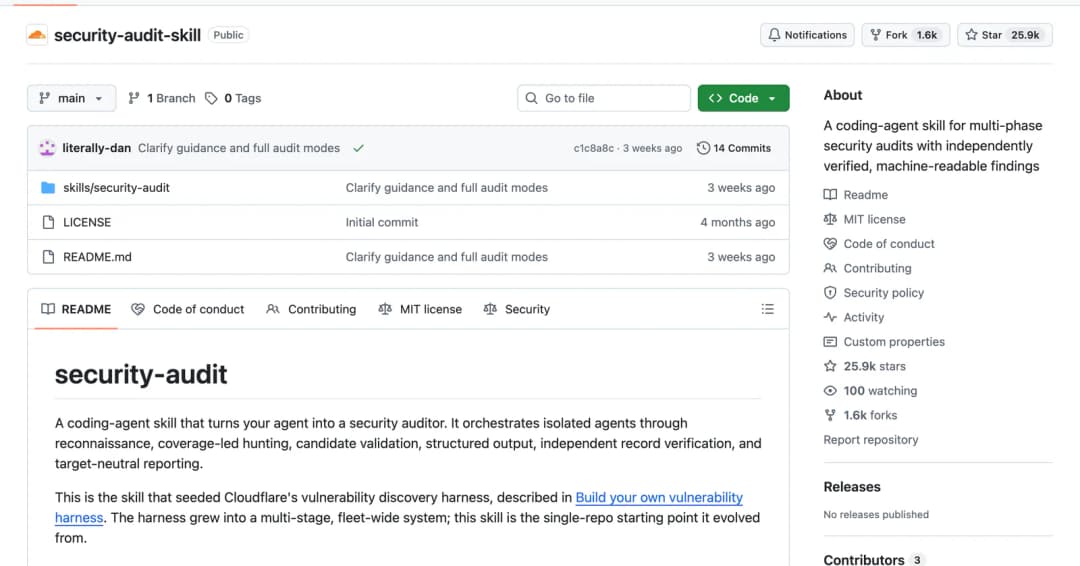Open skills/security-audit row commit message
Screen dimensions: 1080x566
tap(446, 188)
